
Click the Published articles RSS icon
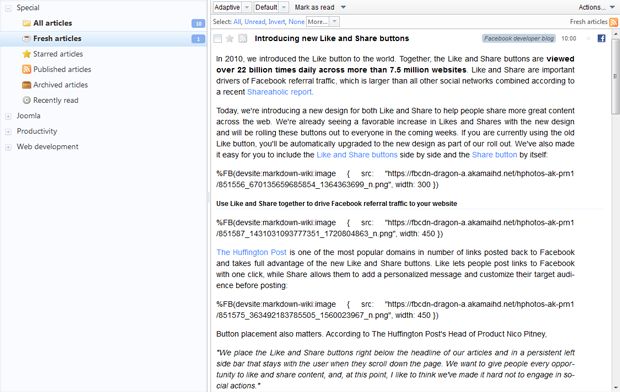[26, 69]
